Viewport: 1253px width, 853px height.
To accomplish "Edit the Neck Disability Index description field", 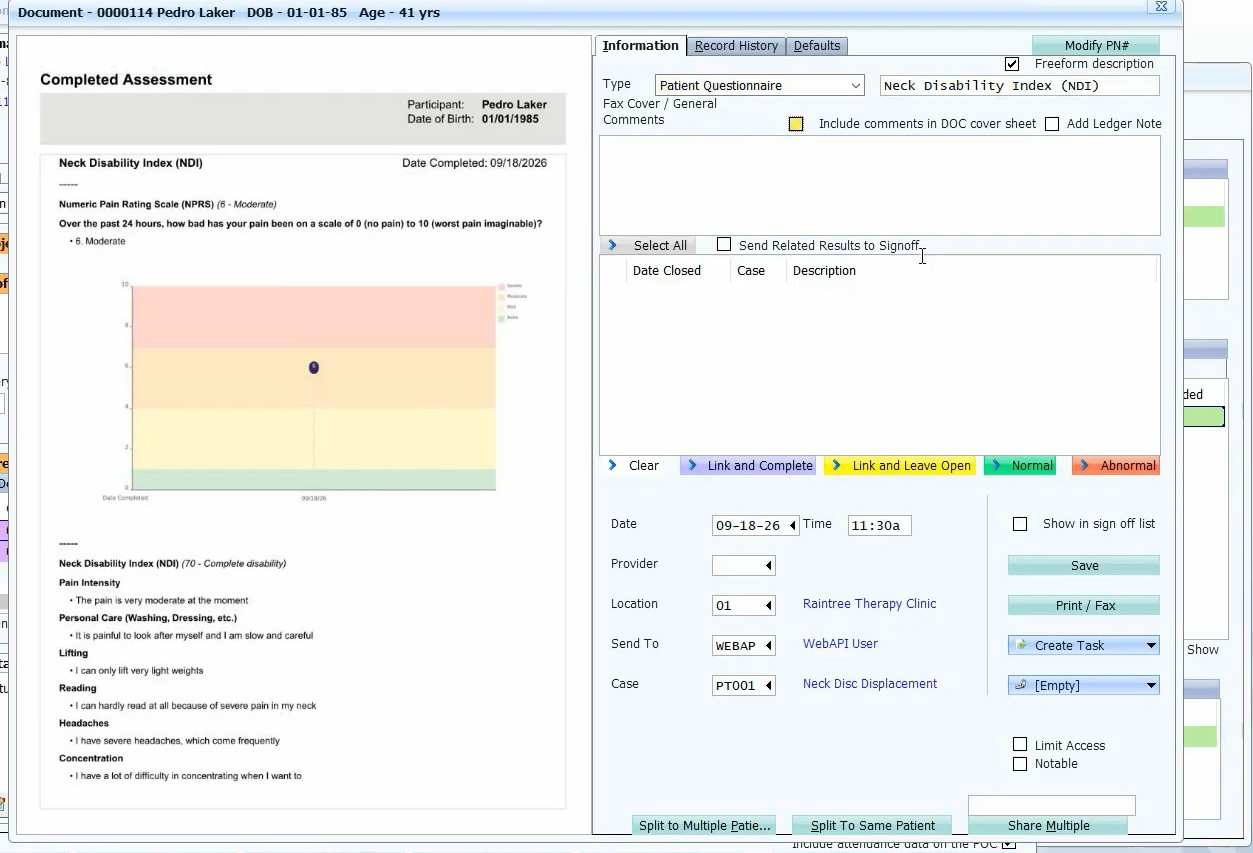I will [x=1019, y=86].
